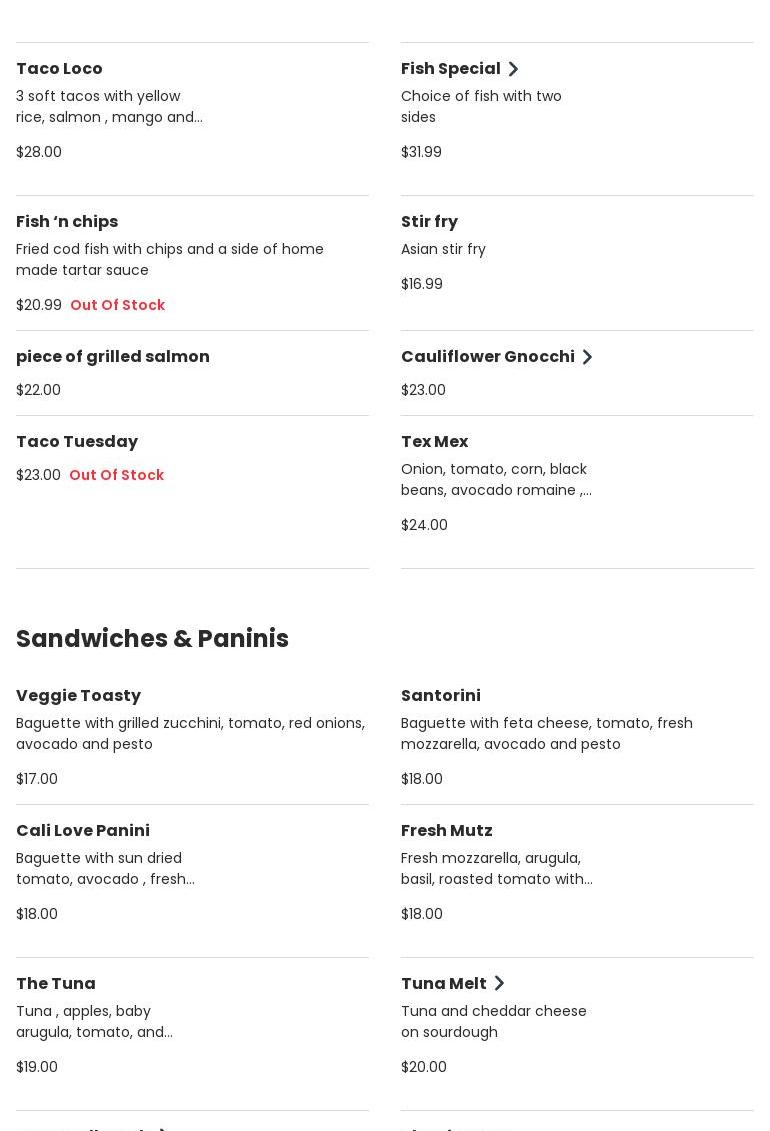Open the Santorini sandwich item
This screenshot has width=770, height=1131.
[x=440, y=696]
